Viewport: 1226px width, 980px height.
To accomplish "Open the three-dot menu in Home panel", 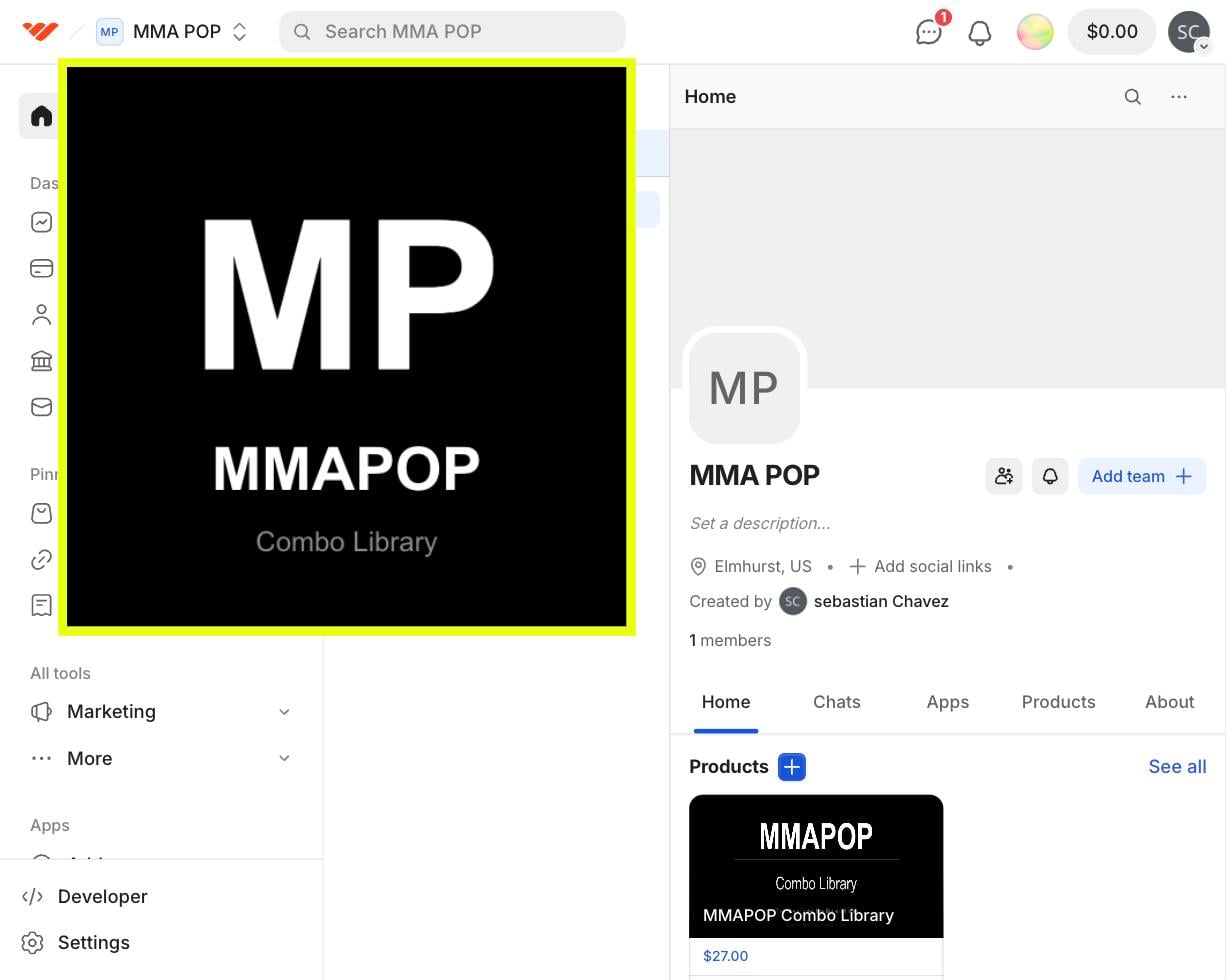I will 1179,97.
